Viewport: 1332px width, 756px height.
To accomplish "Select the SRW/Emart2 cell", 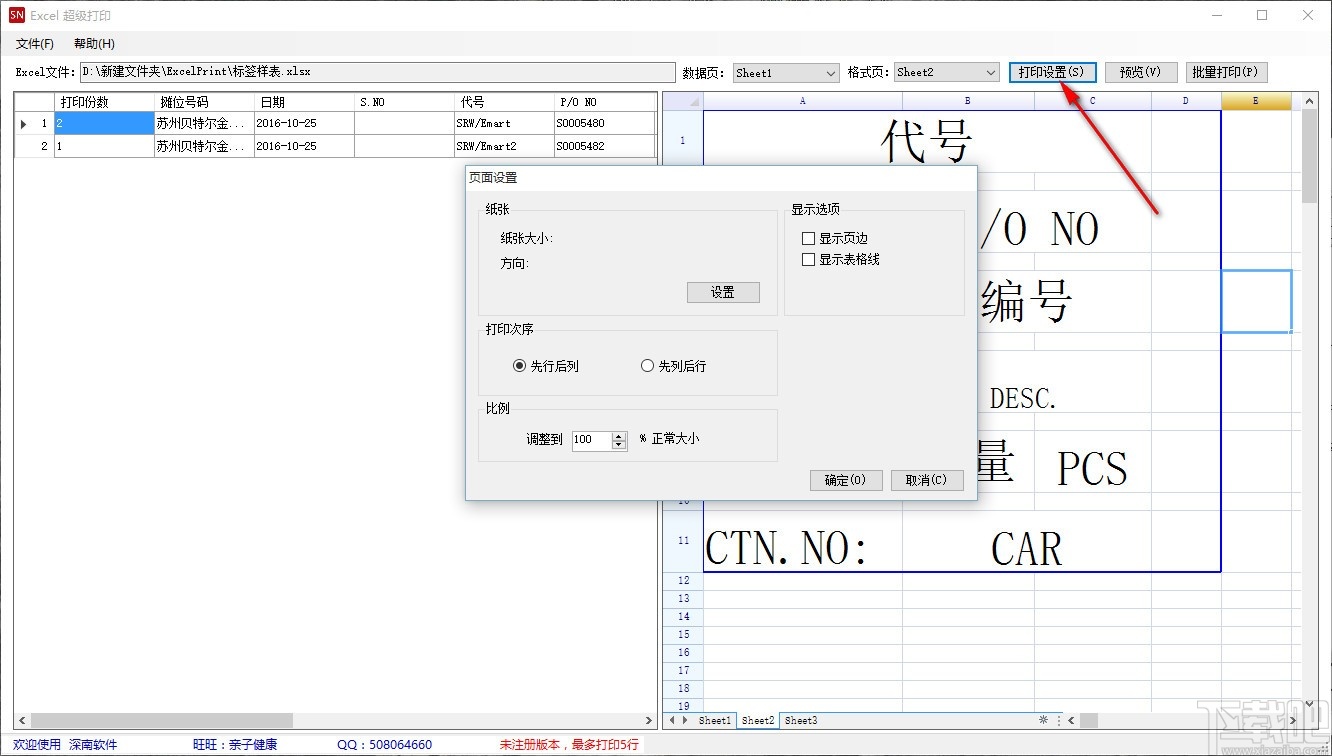I will (504, 146).
